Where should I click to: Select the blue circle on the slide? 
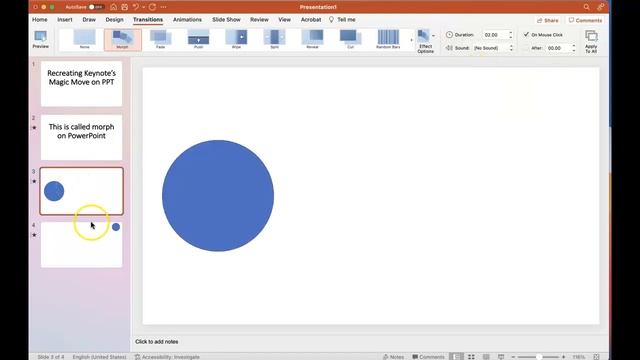click(218, 196)
